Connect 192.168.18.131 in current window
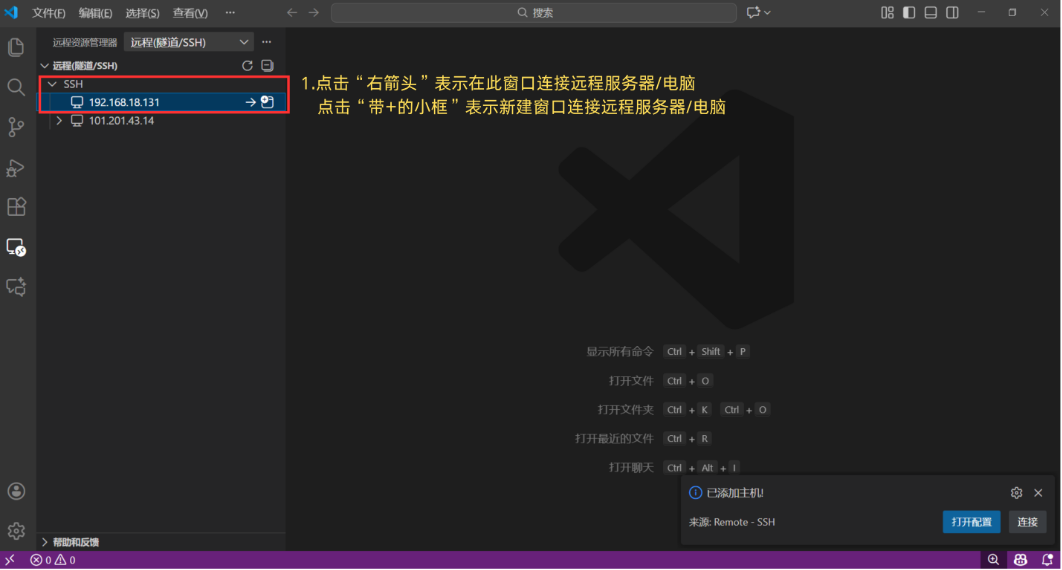This screenshot has height=570, width=1062. [x=251, y=102]
